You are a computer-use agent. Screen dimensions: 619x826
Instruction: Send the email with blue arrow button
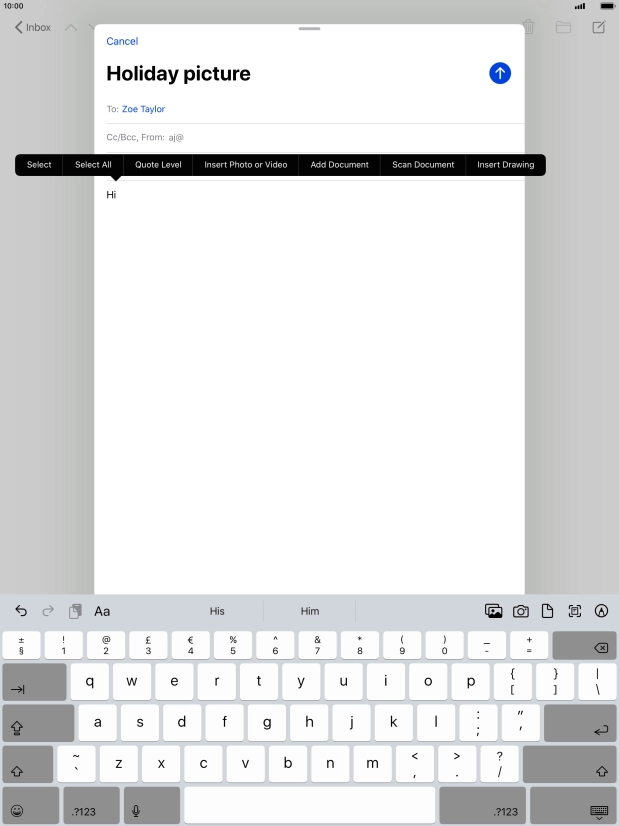click(499, 73)
